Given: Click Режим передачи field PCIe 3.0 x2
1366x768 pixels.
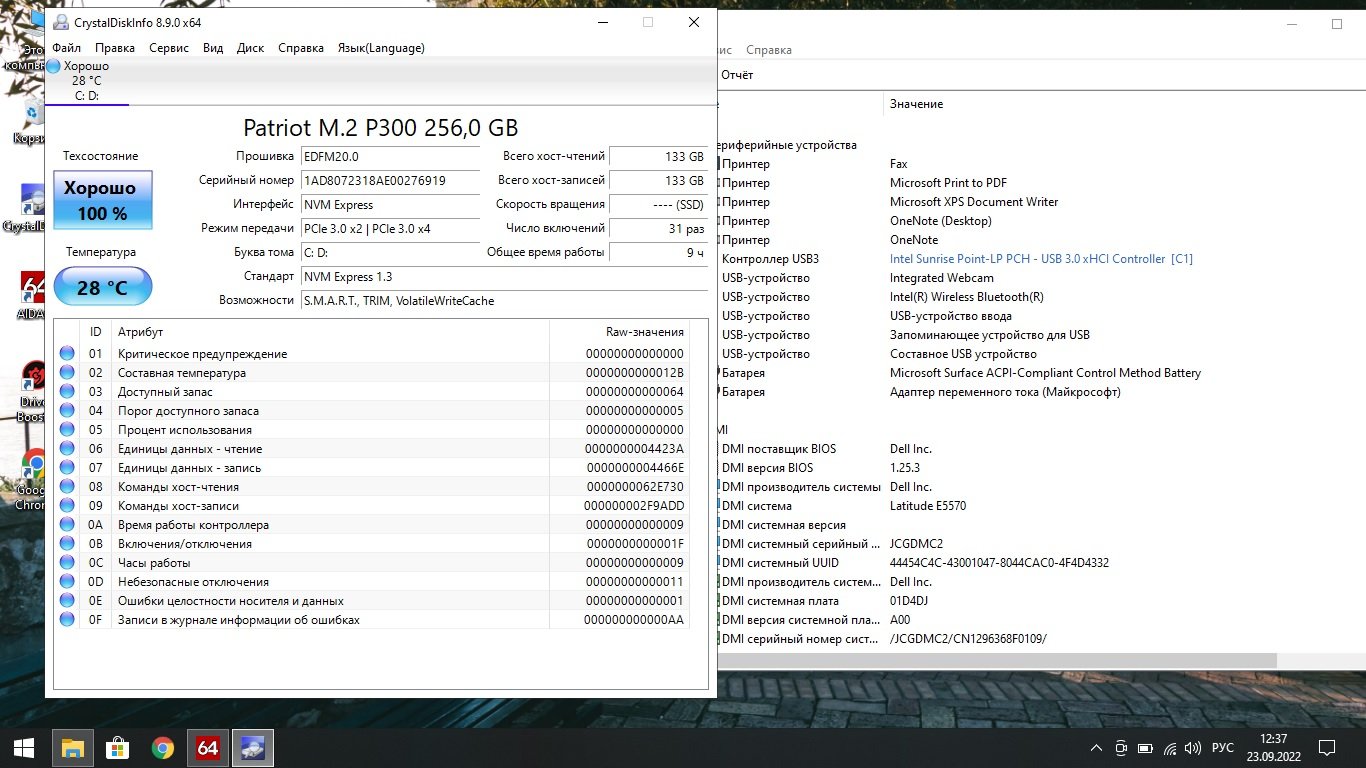Looking at the screenshot, I should 391,229.
